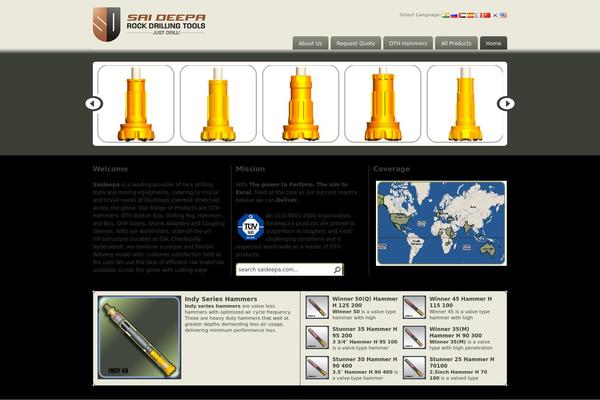Screen dimensions: 600x400
Task: Click the Stunner 30 hammer thumbnail
Action: point(317,367)
